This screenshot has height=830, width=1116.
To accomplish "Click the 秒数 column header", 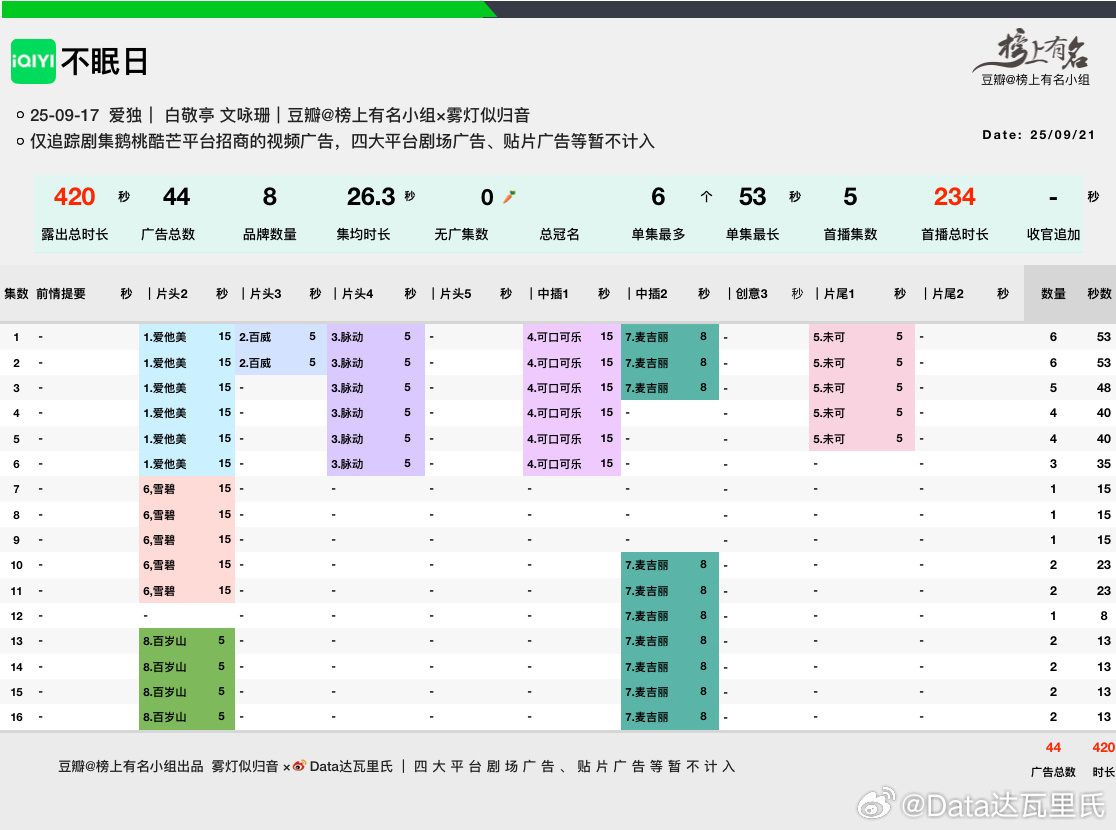I will coord(1100,293).
